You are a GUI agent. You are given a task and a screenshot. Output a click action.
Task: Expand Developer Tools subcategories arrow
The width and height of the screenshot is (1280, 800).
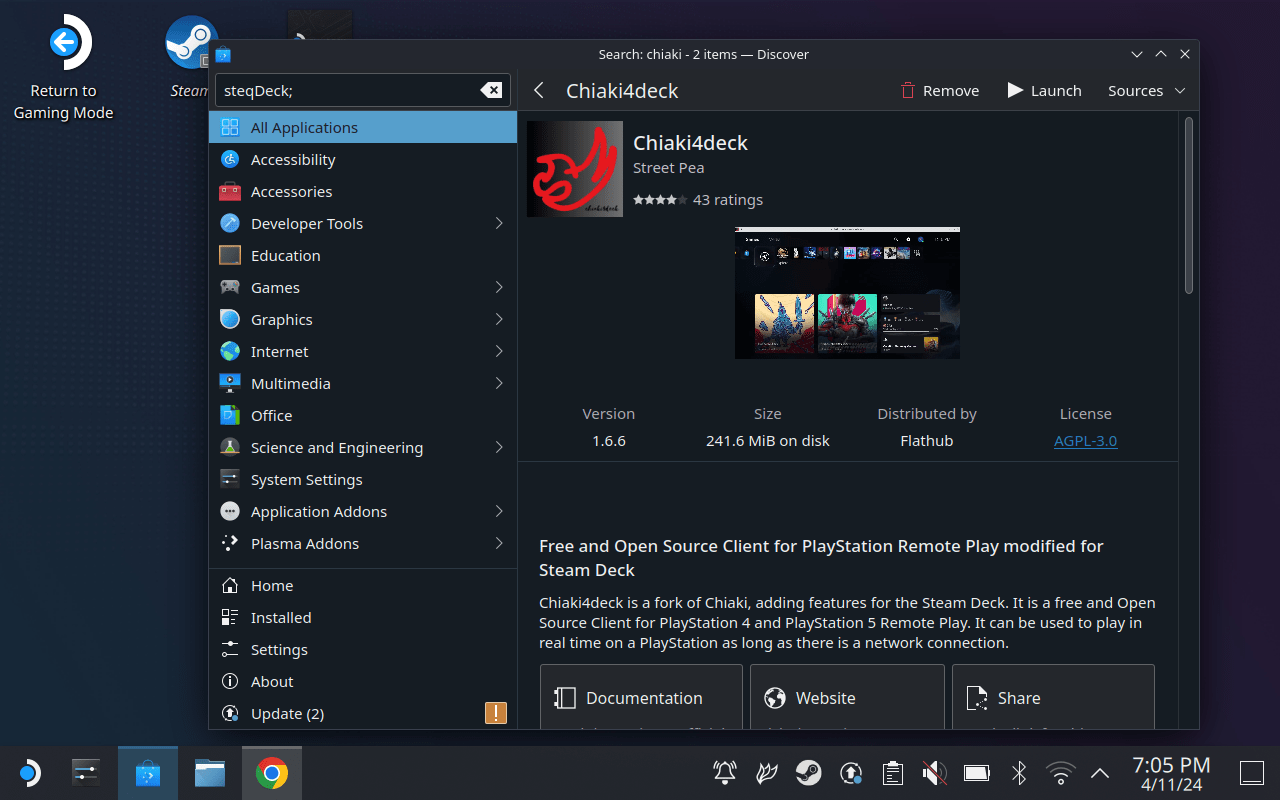pyautogui.click(x=499, y=223)
